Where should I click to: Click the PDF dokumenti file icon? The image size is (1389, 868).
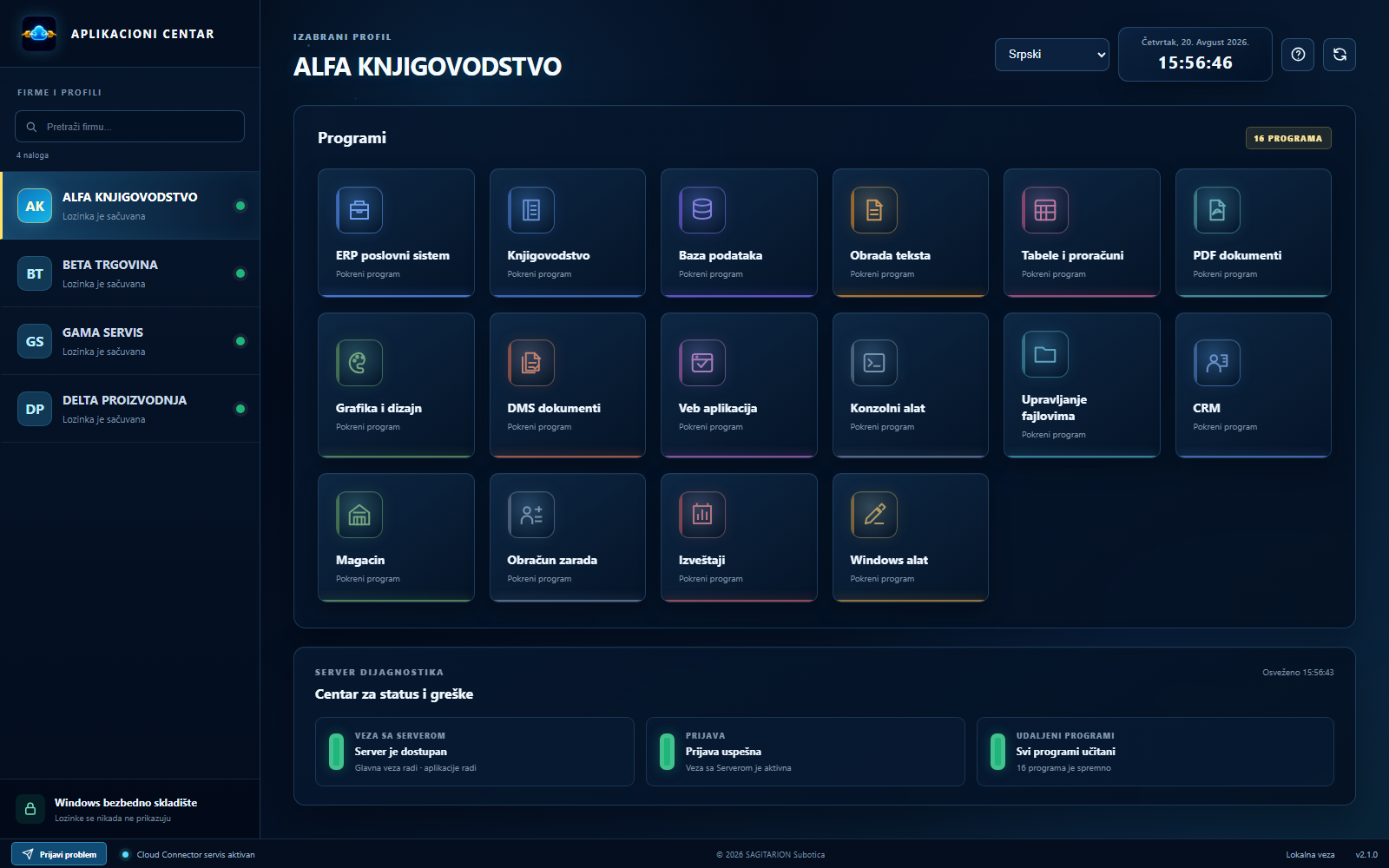coord(1217,210)
